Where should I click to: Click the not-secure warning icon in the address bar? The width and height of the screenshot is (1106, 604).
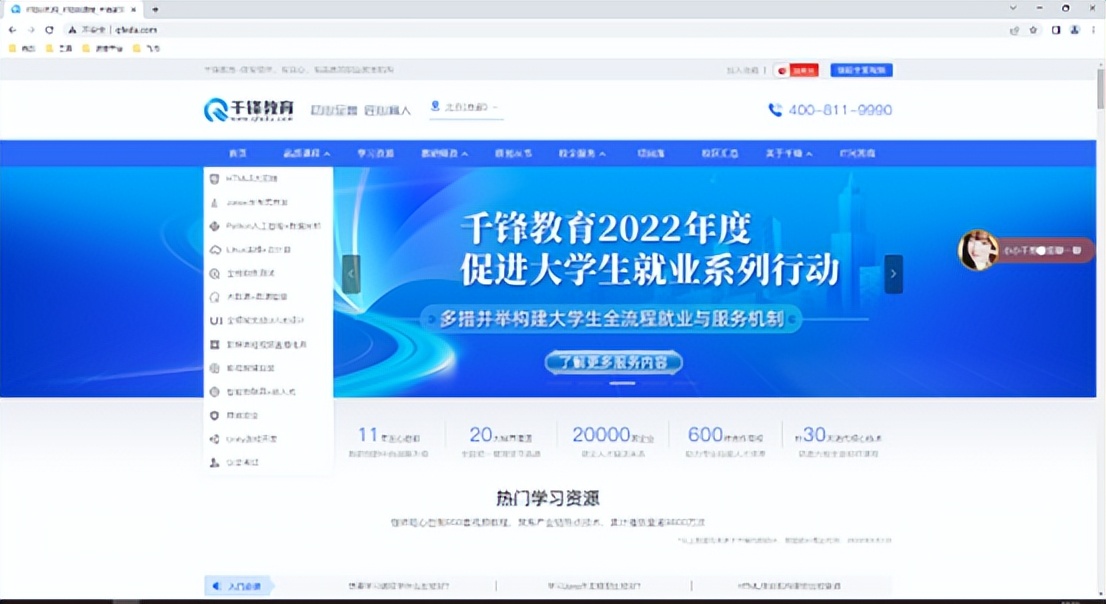point(71,30)
